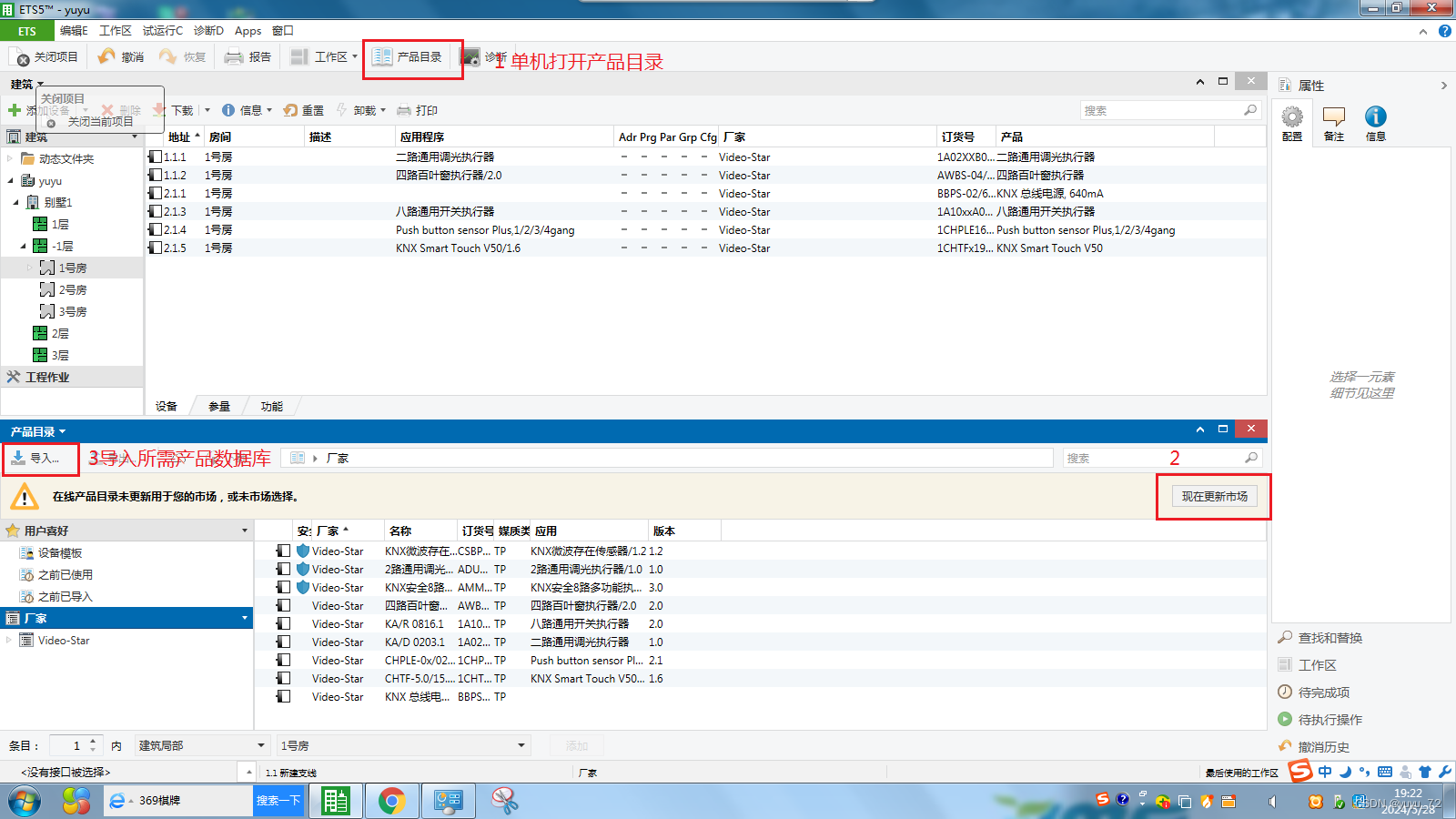Open 备注 comment icon in properties panel
This screenshot has height=819, width=1456.
click(1334, 116)
